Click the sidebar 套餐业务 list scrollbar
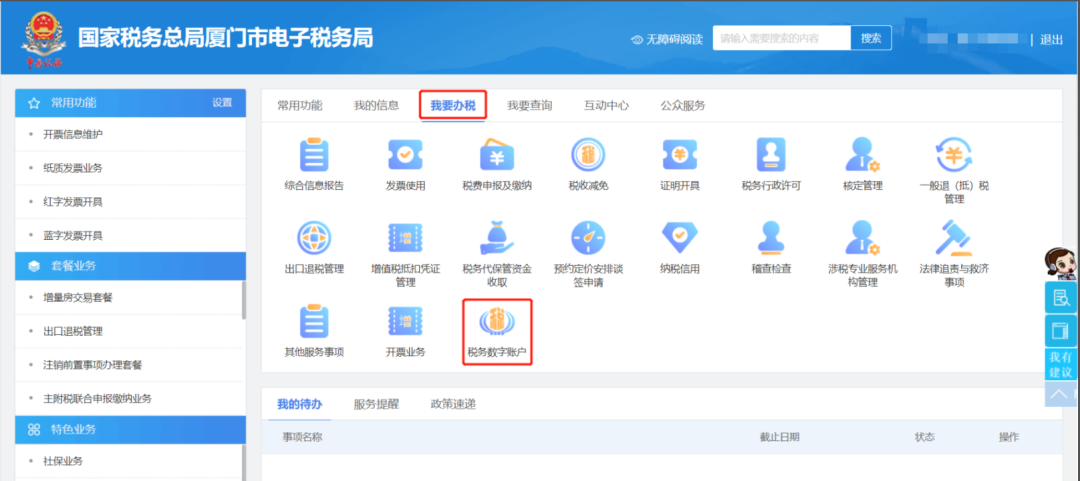This screenshot has height=481, width=1080. pos(244,300)
